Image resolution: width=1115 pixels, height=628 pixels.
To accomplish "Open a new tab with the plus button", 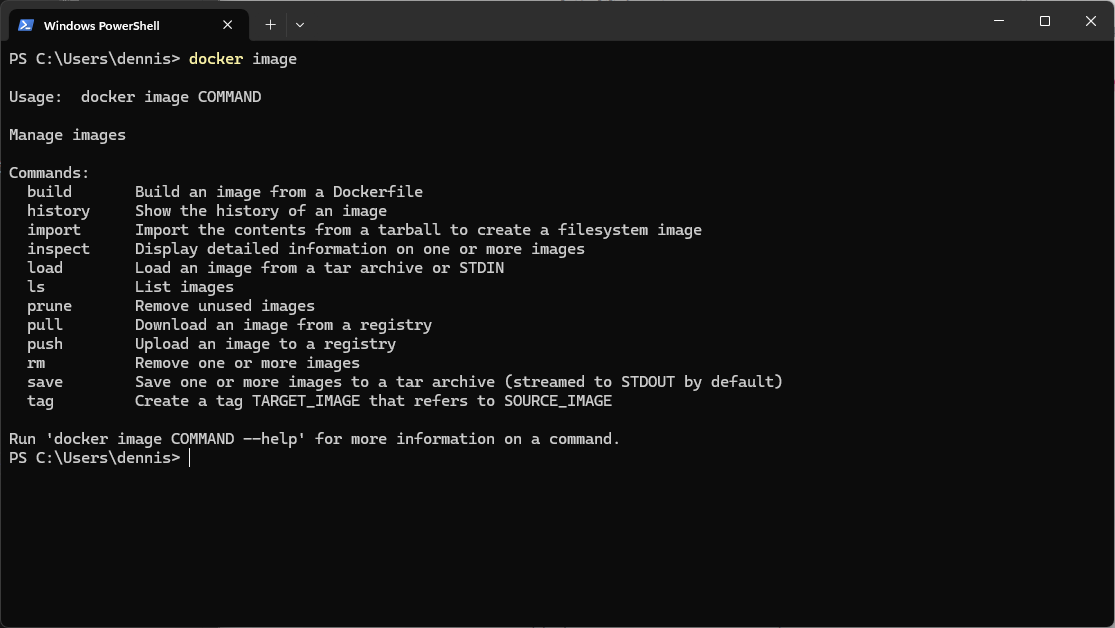I will (269, 24).
